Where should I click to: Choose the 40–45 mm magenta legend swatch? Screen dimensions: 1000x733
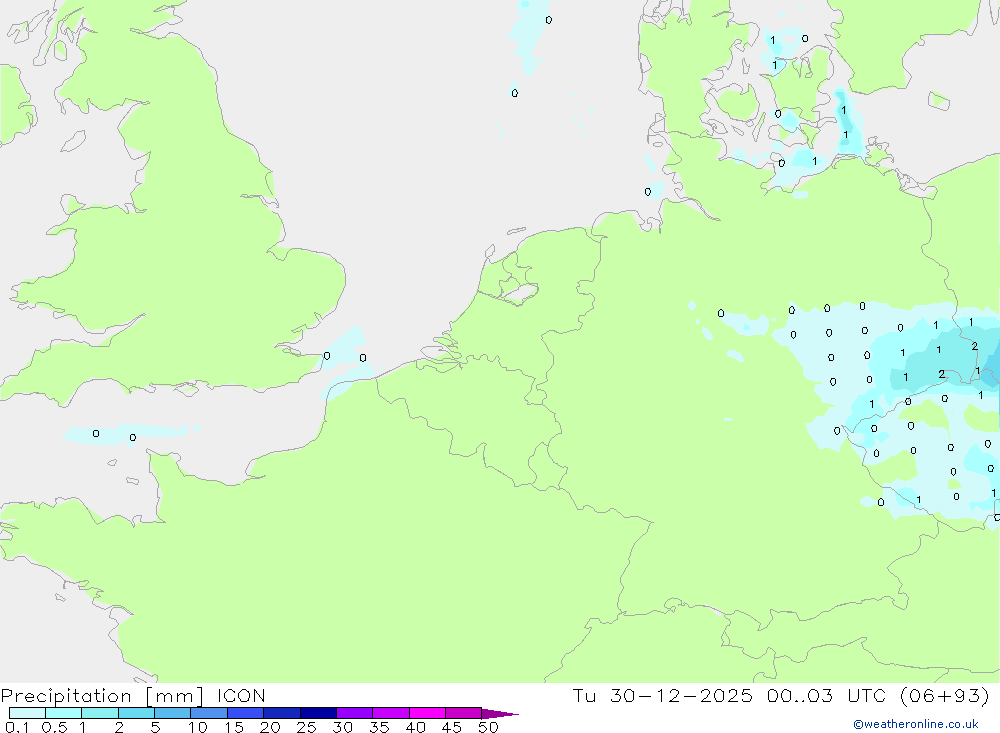(427, 713)
